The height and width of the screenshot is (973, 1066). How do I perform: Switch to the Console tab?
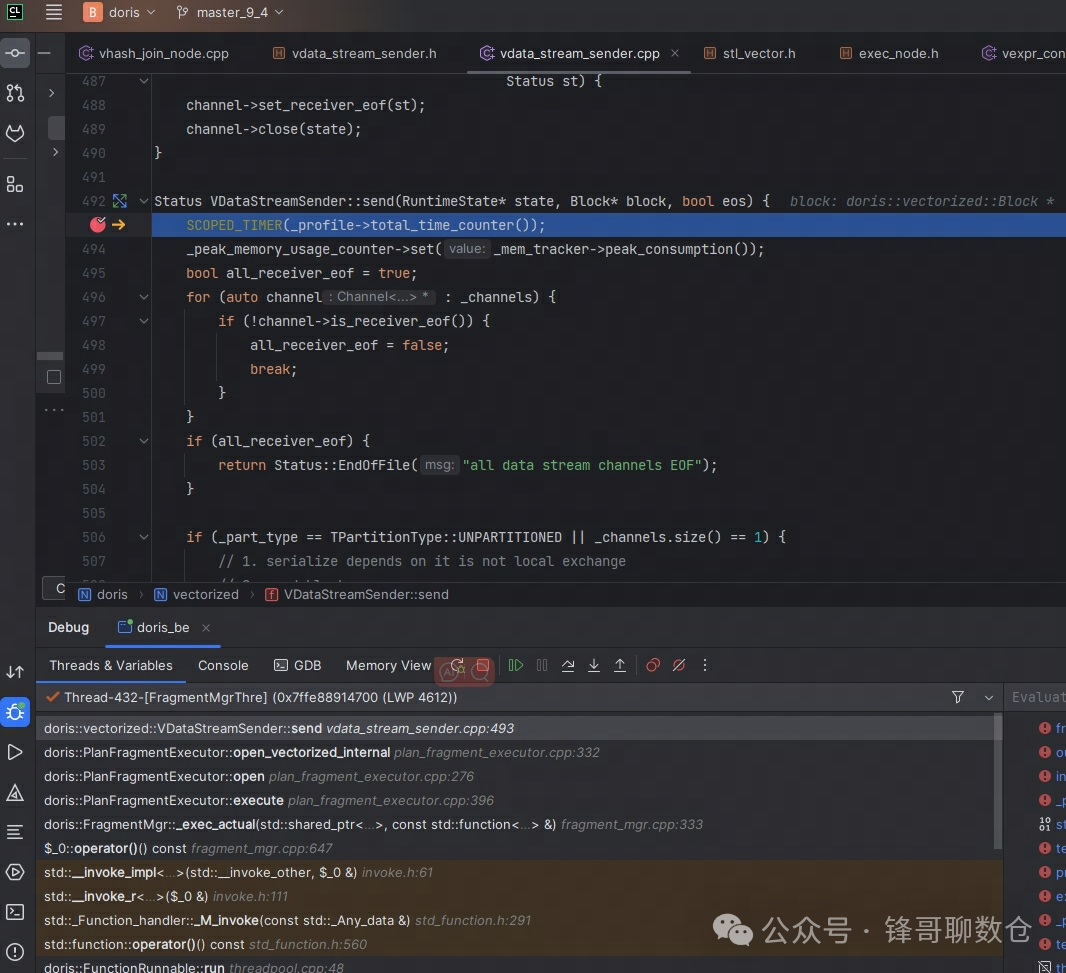click(223, 666)
